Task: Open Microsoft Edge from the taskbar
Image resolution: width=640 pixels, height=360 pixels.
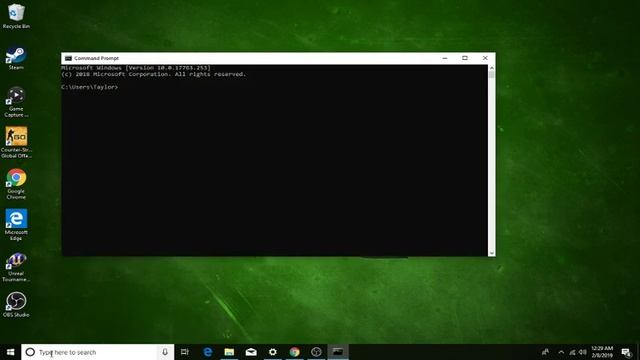Action: [207, 352]
